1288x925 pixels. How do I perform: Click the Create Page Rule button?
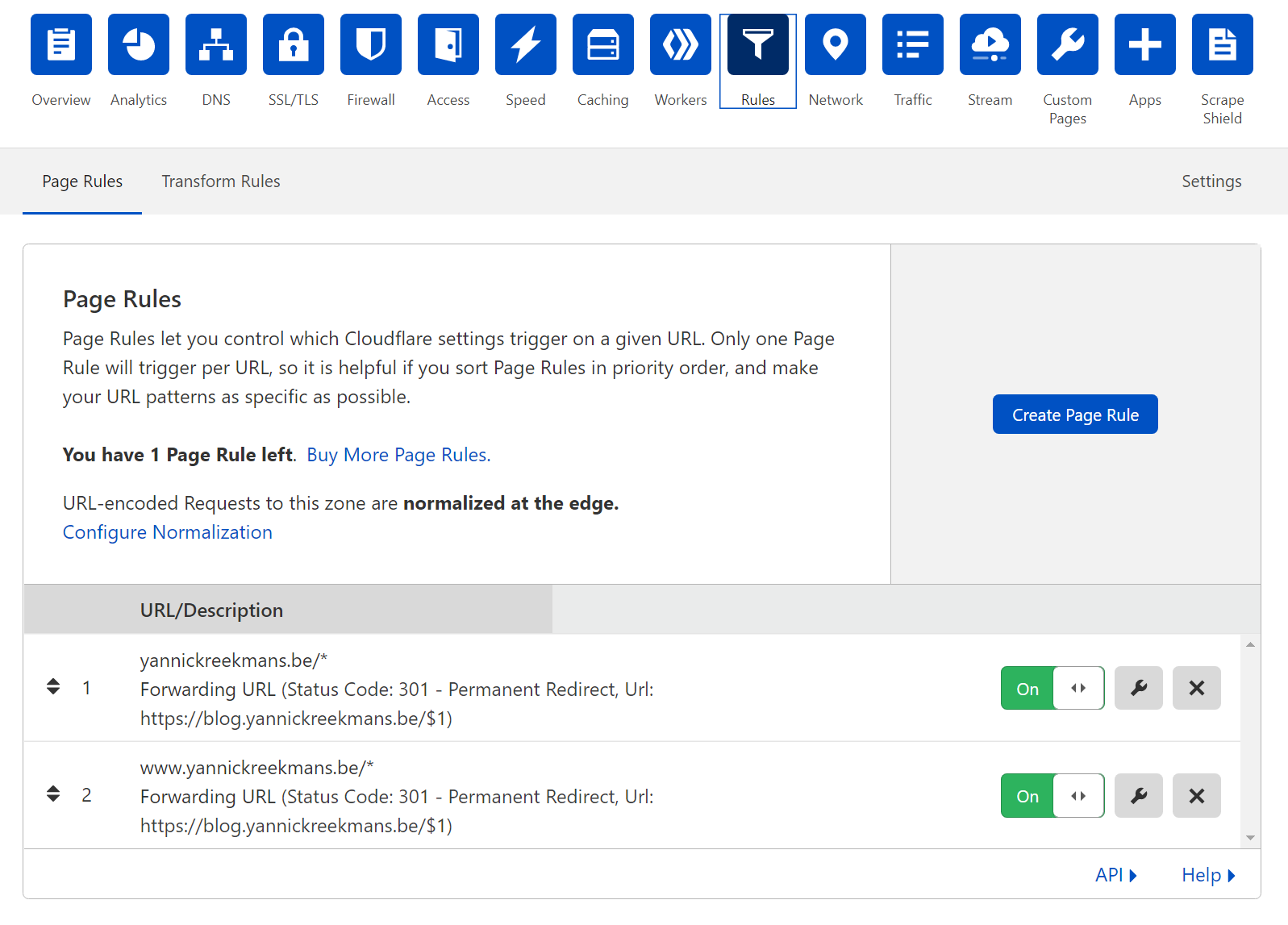click(x=1075, y=415)
